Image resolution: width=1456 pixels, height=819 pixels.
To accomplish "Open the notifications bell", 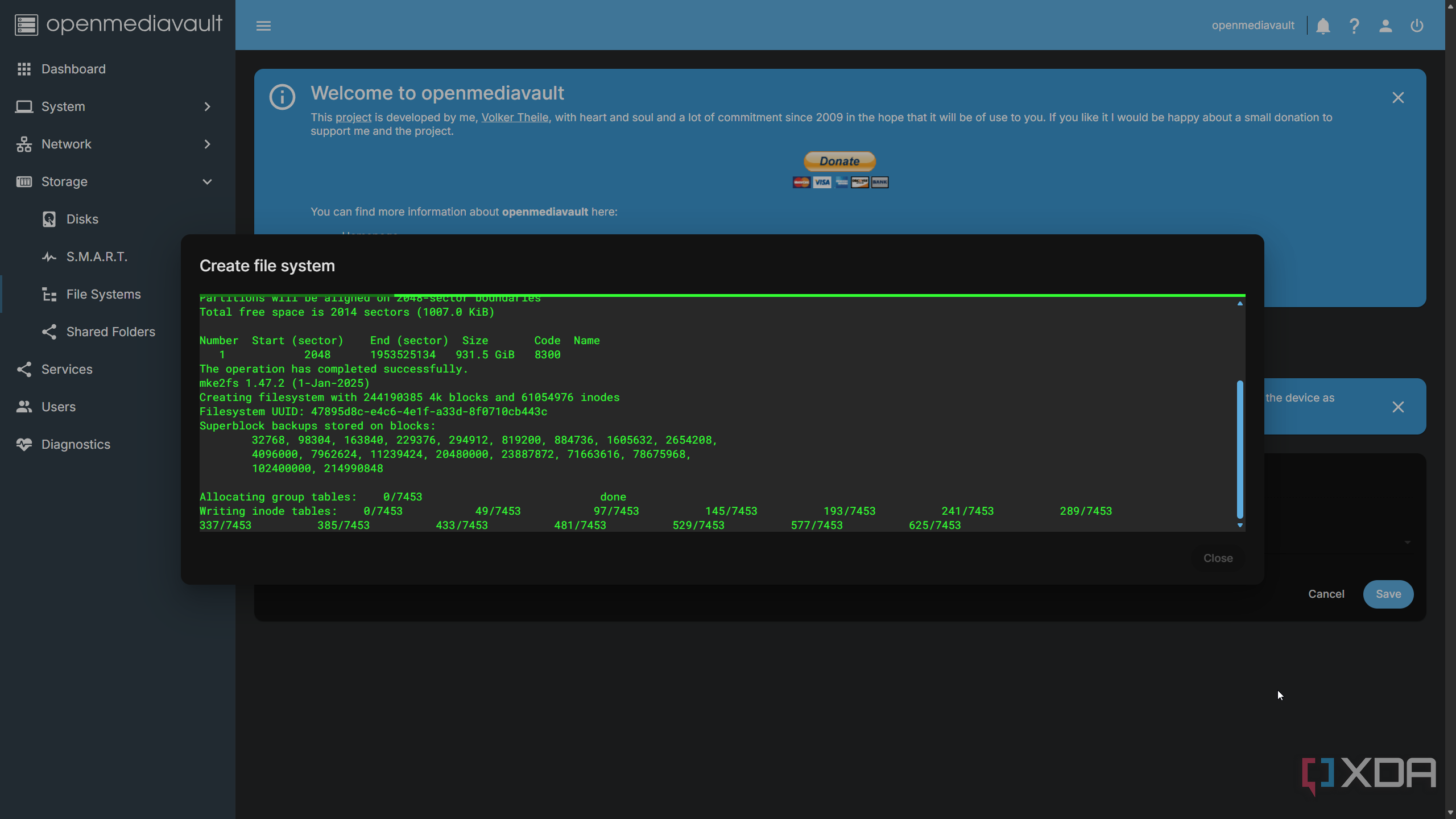I will 1323,26.
